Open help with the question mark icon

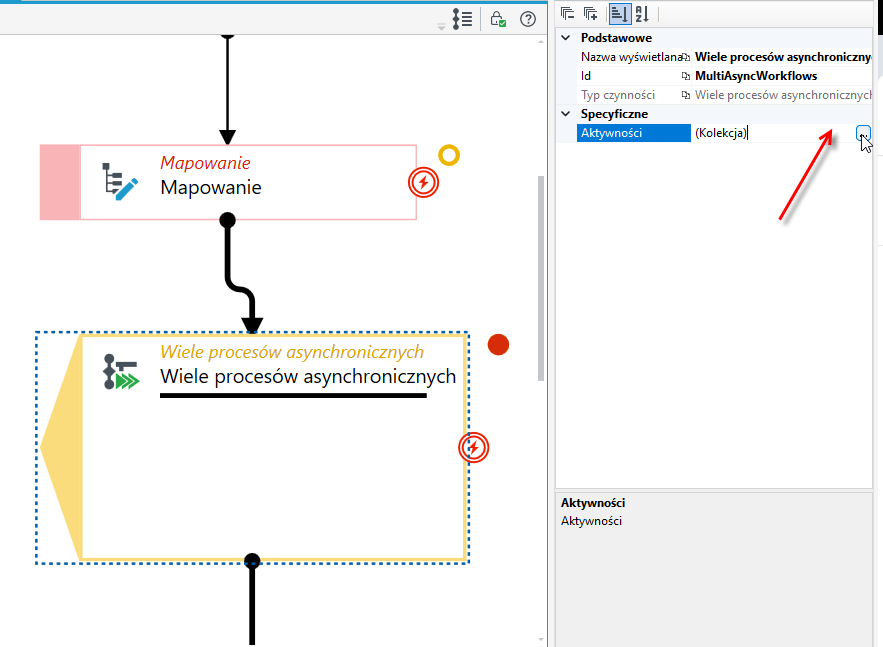(528, 19)
